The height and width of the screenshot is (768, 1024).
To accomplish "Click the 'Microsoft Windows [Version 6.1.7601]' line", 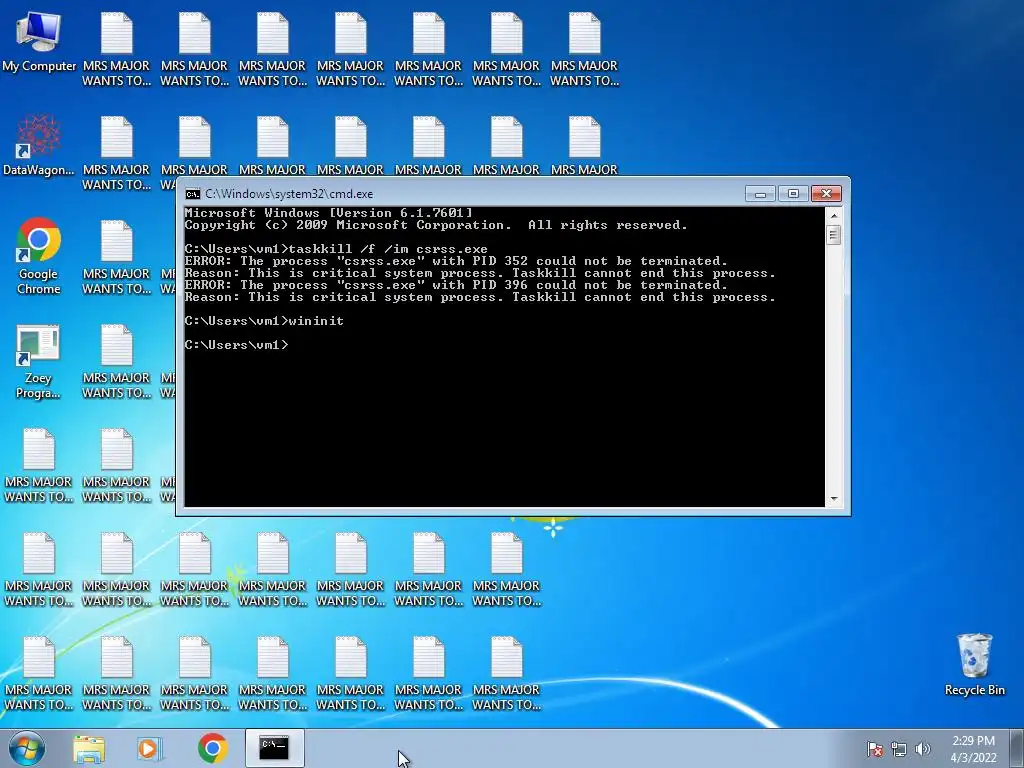I will click(328, 213).
